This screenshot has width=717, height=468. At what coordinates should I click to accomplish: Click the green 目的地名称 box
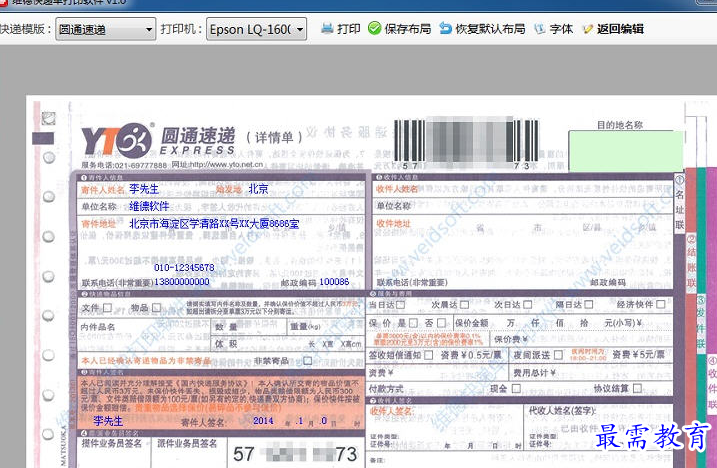pos(626,151)
